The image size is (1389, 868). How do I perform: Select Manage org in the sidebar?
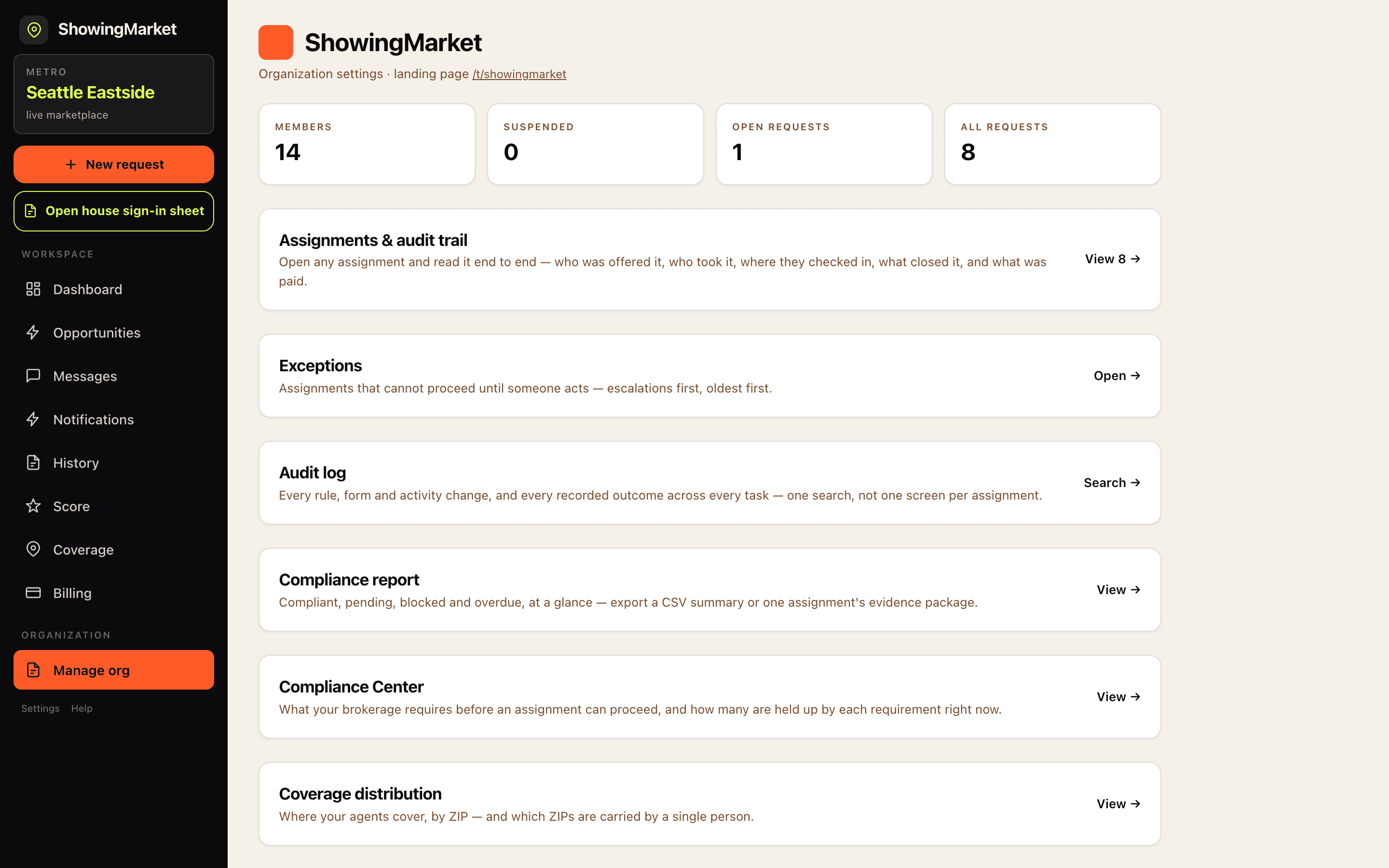pos(114,670)
